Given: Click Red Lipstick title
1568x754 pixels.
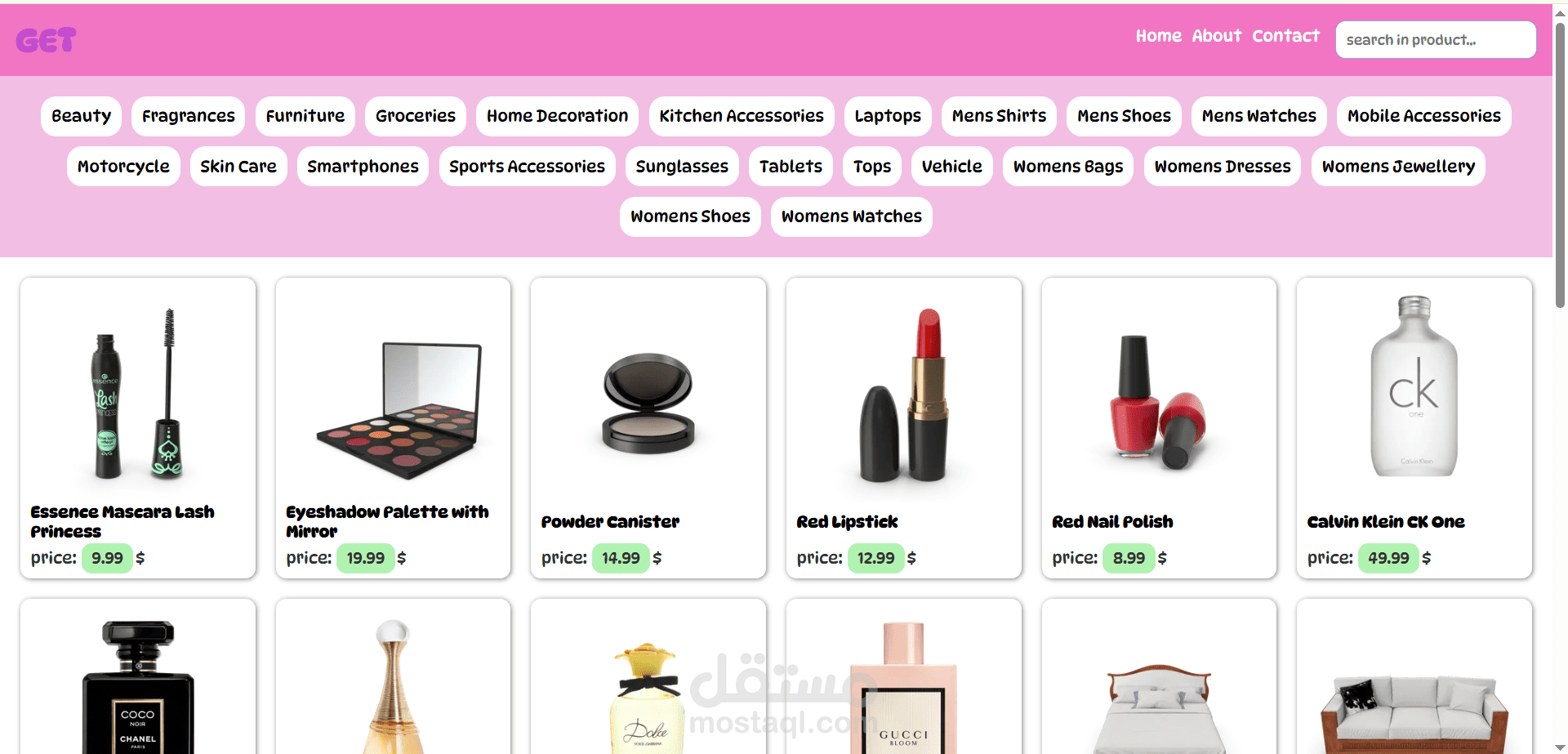Looking at the screenshot, I should (x=847, y=522).
